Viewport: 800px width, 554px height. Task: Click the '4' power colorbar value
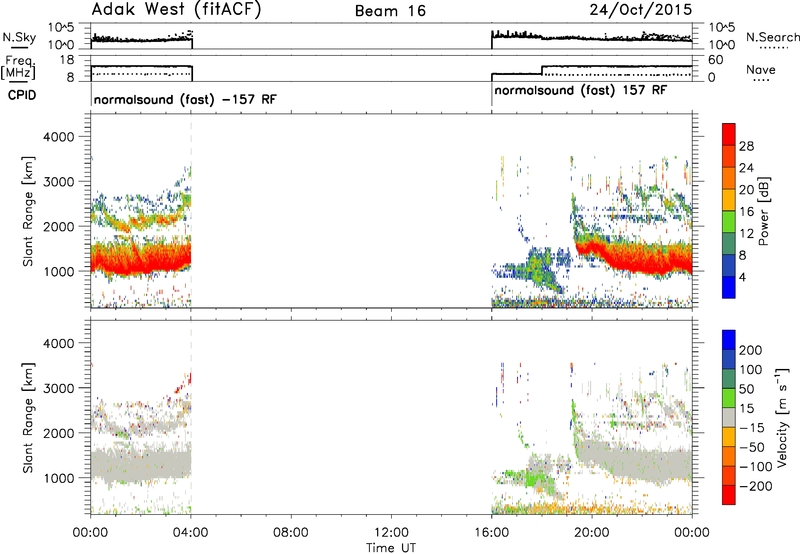pyautogui.click(x=742, y=277)
